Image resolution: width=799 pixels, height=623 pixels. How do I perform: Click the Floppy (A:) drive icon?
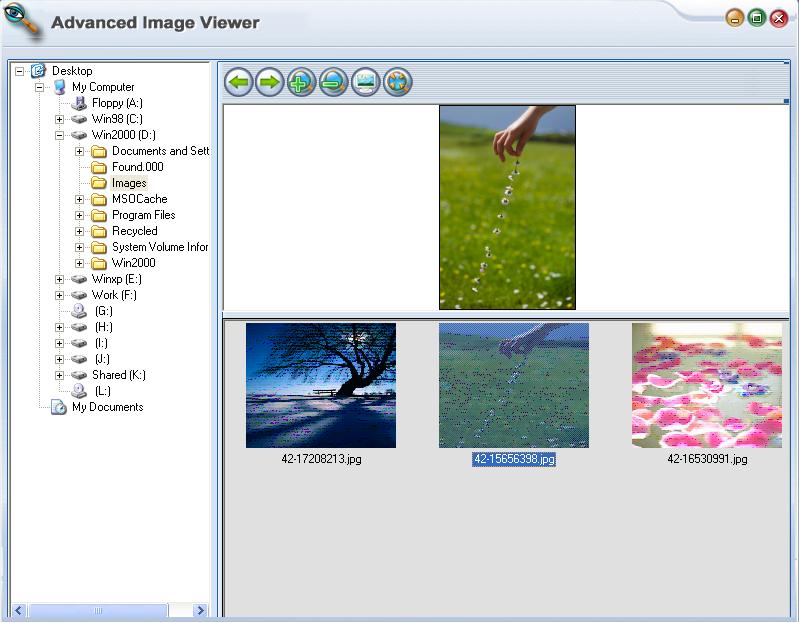tap(79, 103)
